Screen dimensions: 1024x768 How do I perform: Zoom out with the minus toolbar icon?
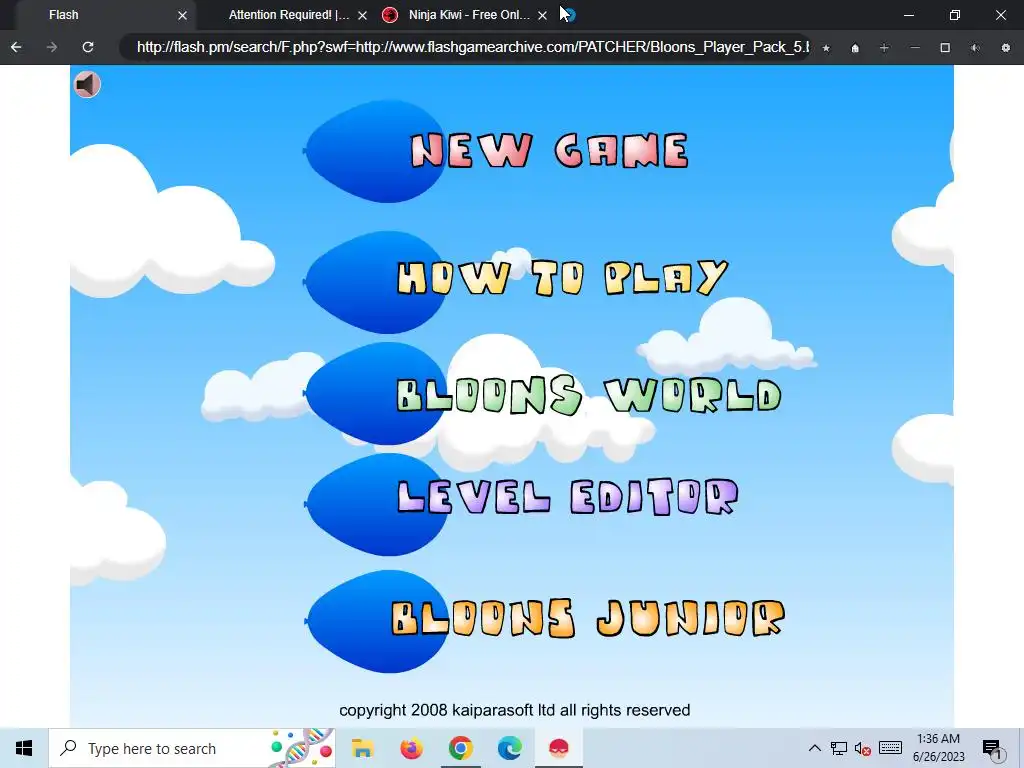915,48
